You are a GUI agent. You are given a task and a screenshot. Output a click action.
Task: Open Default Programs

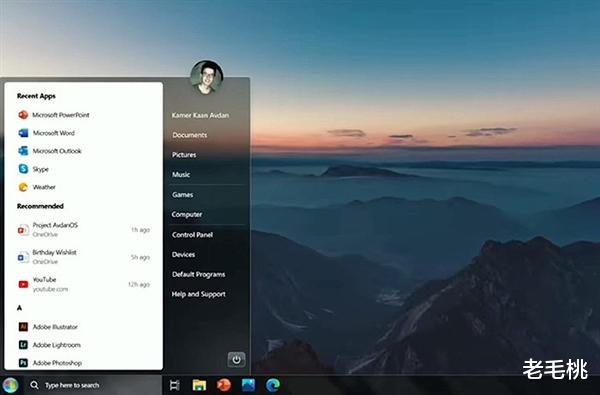coord(199,274)
